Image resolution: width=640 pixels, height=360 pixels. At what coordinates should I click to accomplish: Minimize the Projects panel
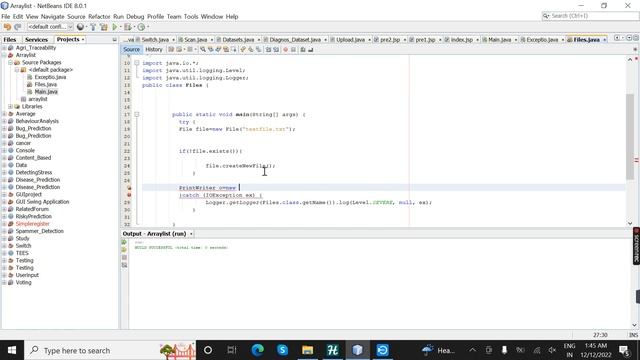[114, 40]
